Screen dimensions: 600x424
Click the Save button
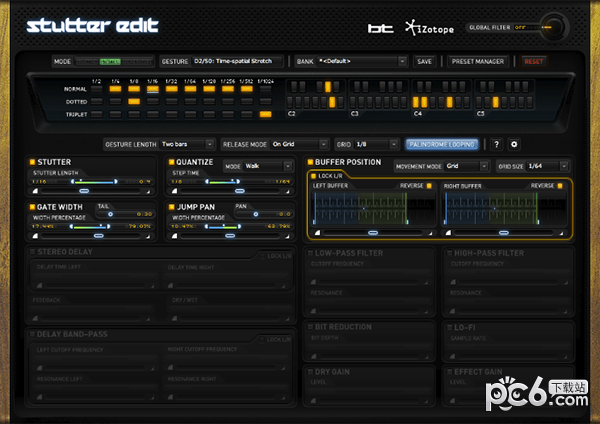click(x=424, y=61)
